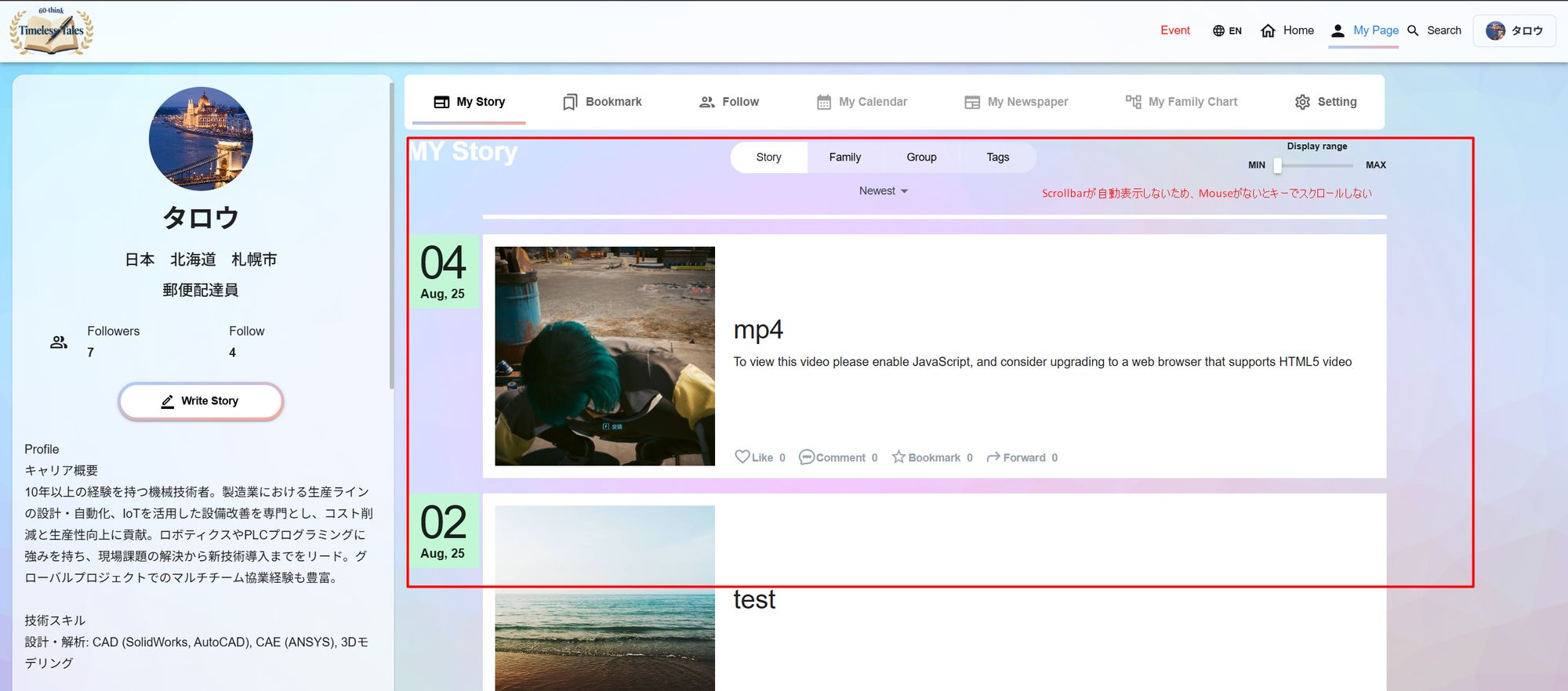Screen dimensions: 1568x691
Task: Open the Follow tab
Action: 728,102
